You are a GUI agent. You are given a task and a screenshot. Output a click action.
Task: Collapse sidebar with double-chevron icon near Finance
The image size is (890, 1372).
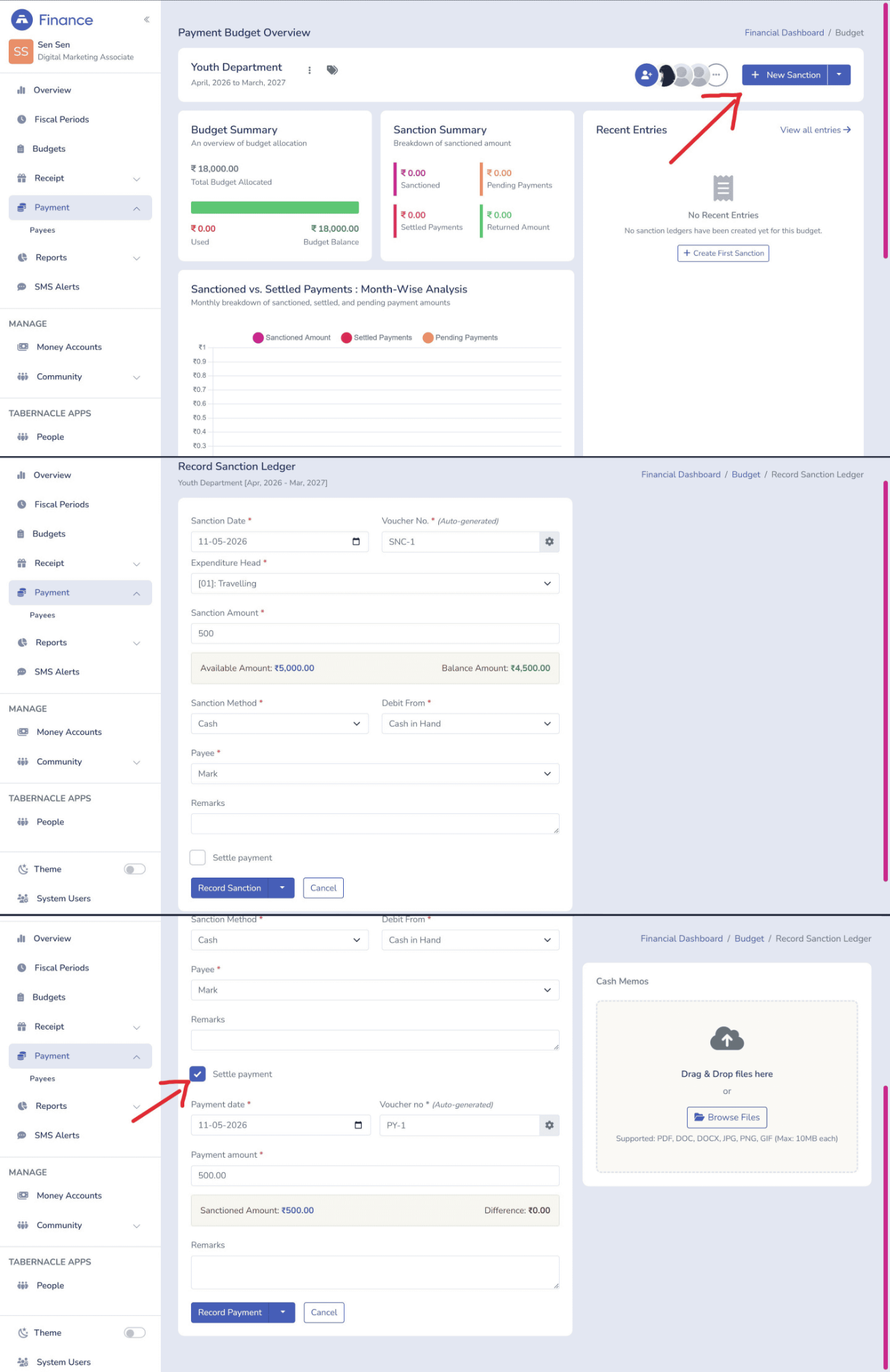tap(146, 19)
